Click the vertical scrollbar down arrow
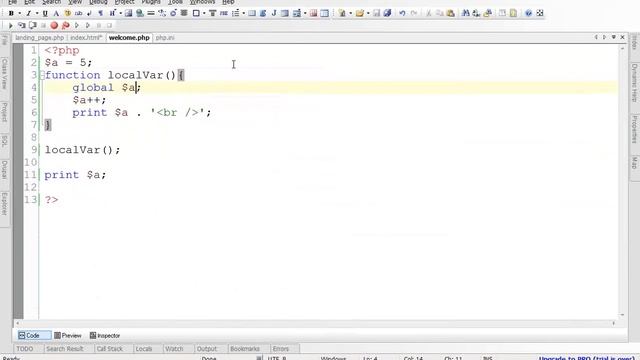The image size is (640, 360). (622, 315)
